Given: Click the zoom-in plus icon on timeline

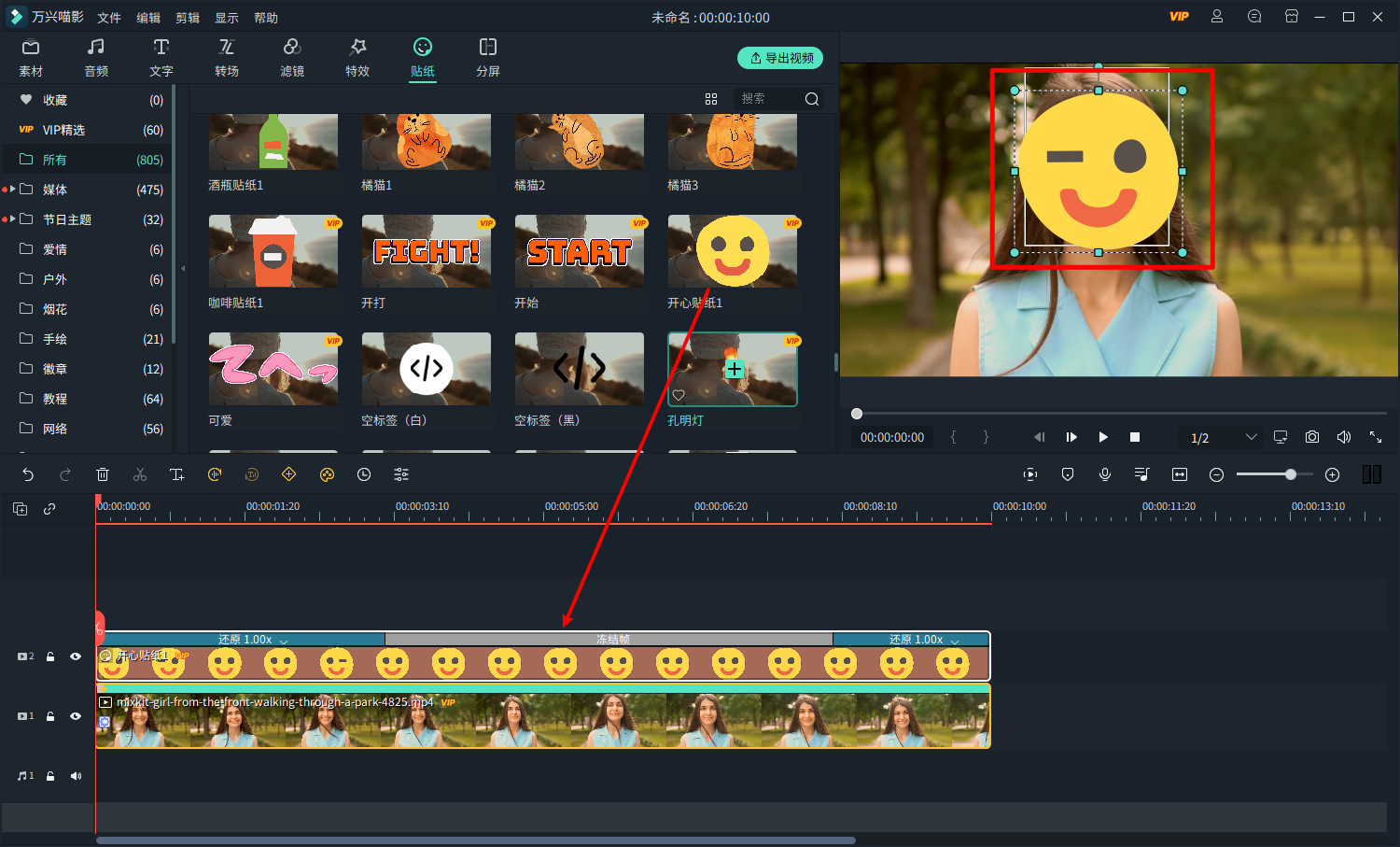Looking at the screenshot, I should [x=1333, y=475].
